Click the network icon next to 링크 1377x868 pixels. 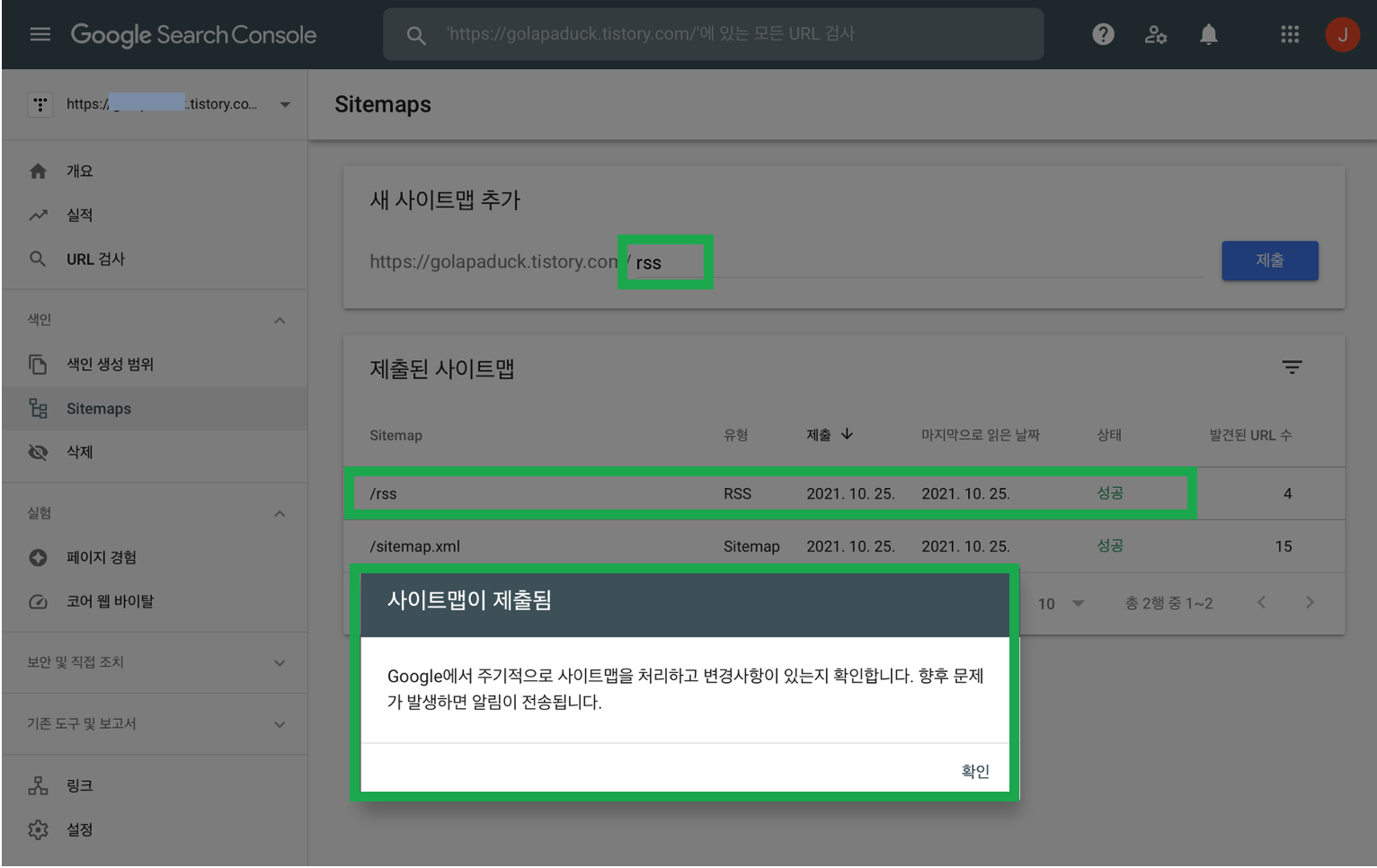click(x=38, y=785)
